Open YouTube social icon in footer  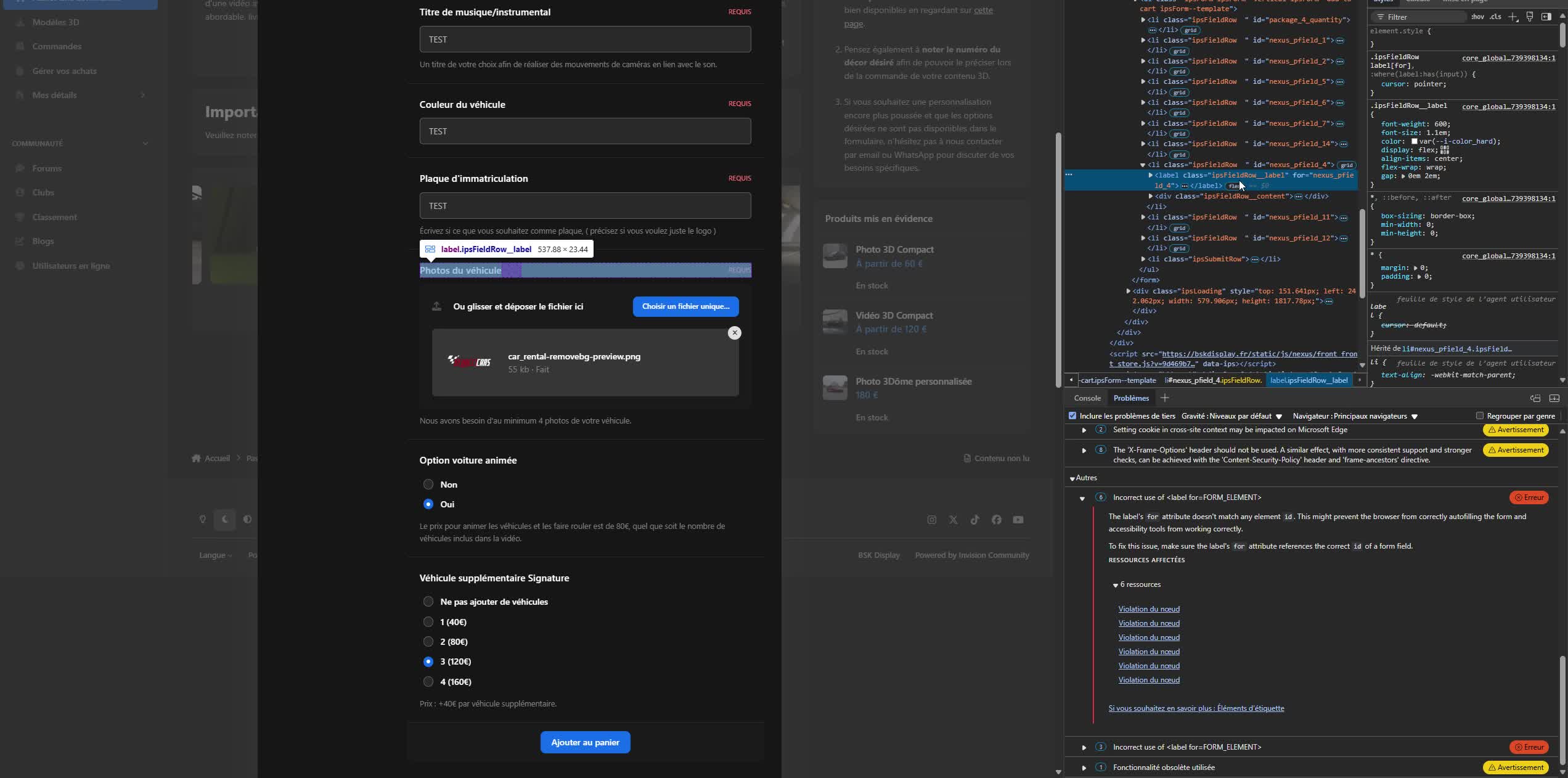point(1018,520)
